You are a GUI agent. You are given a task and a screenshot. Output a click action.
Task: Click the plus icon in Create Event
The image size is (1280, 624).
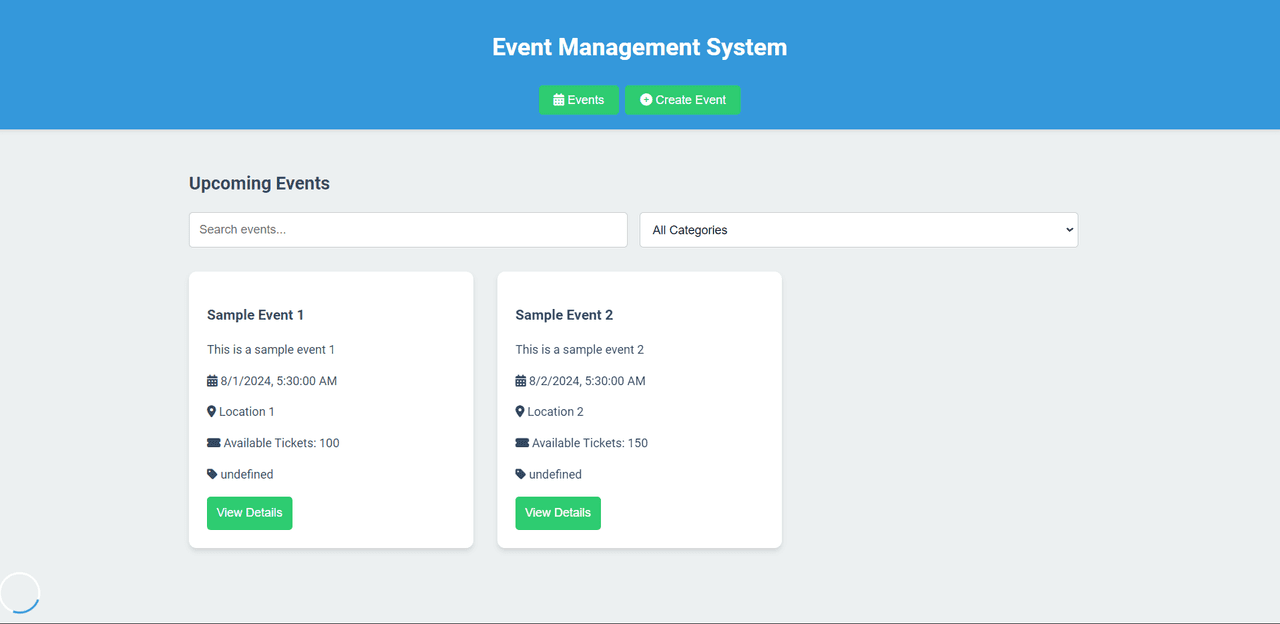[x=646, y=100]
